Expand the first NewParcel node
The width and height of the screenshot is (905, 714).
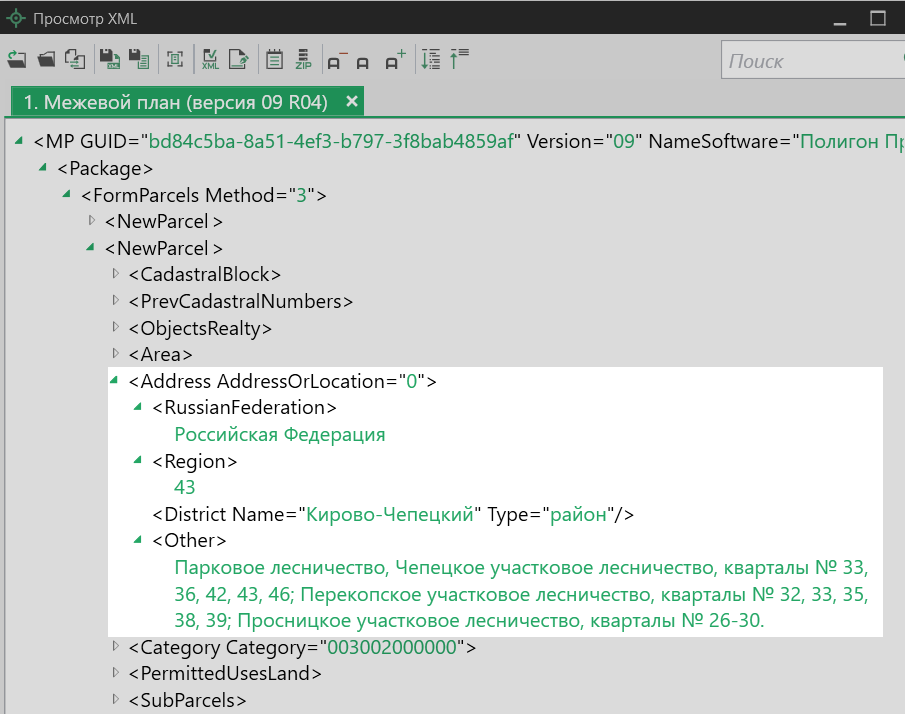(x=91, y=220)
